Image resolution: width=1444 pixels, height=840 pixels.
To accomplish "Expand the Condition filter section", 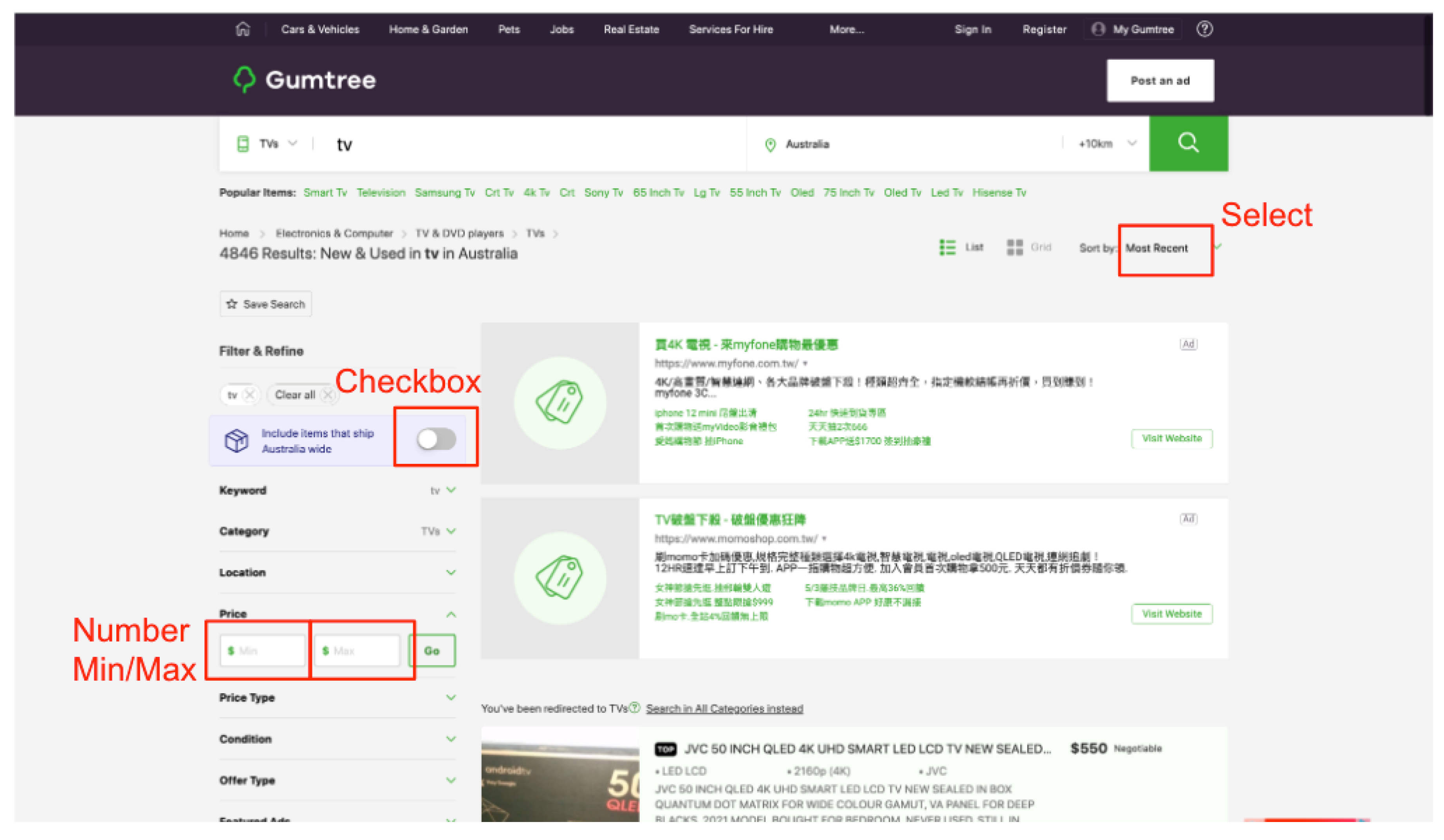I will click(451, 739).
